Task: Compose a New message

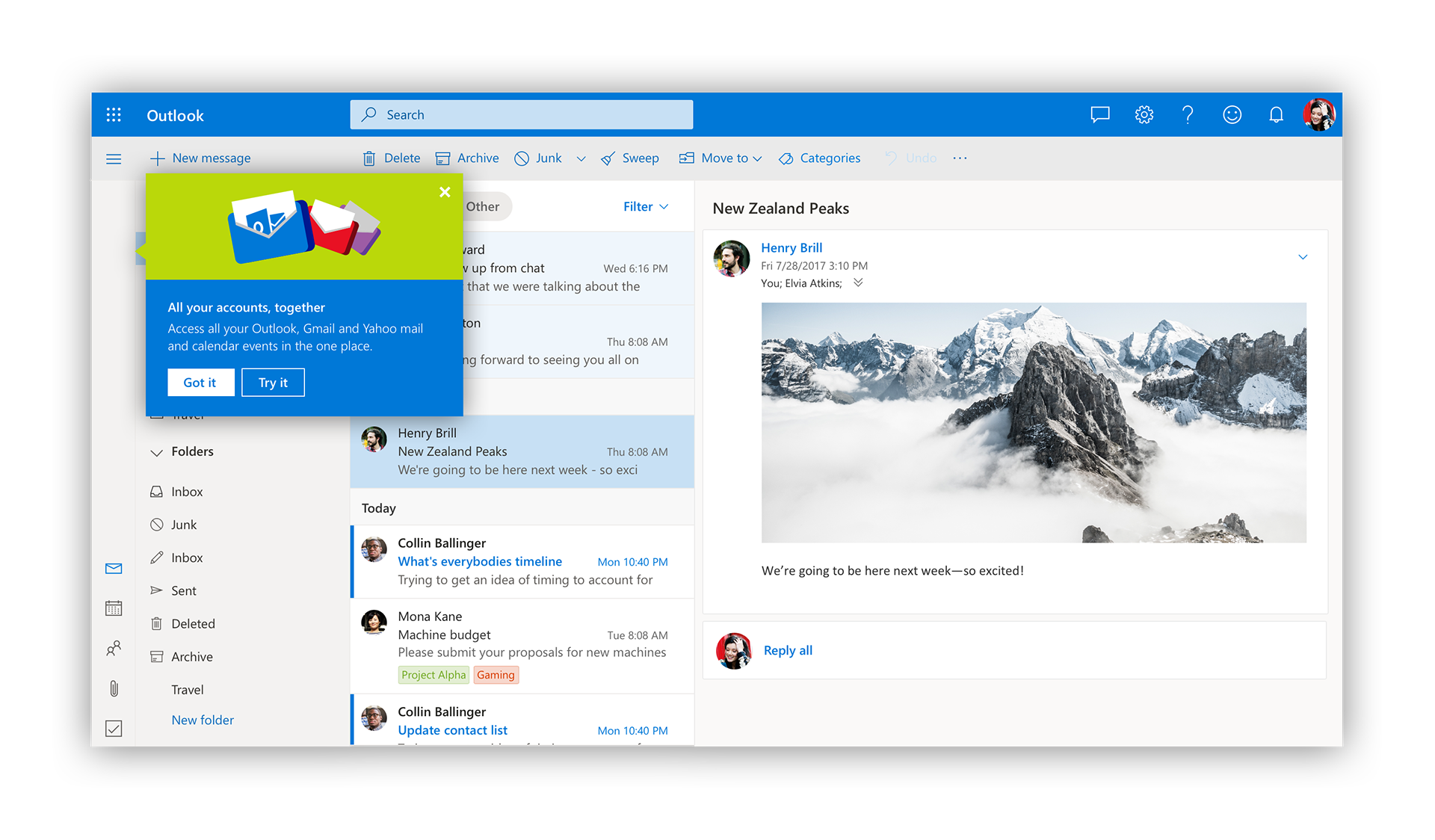Action: 200,158
